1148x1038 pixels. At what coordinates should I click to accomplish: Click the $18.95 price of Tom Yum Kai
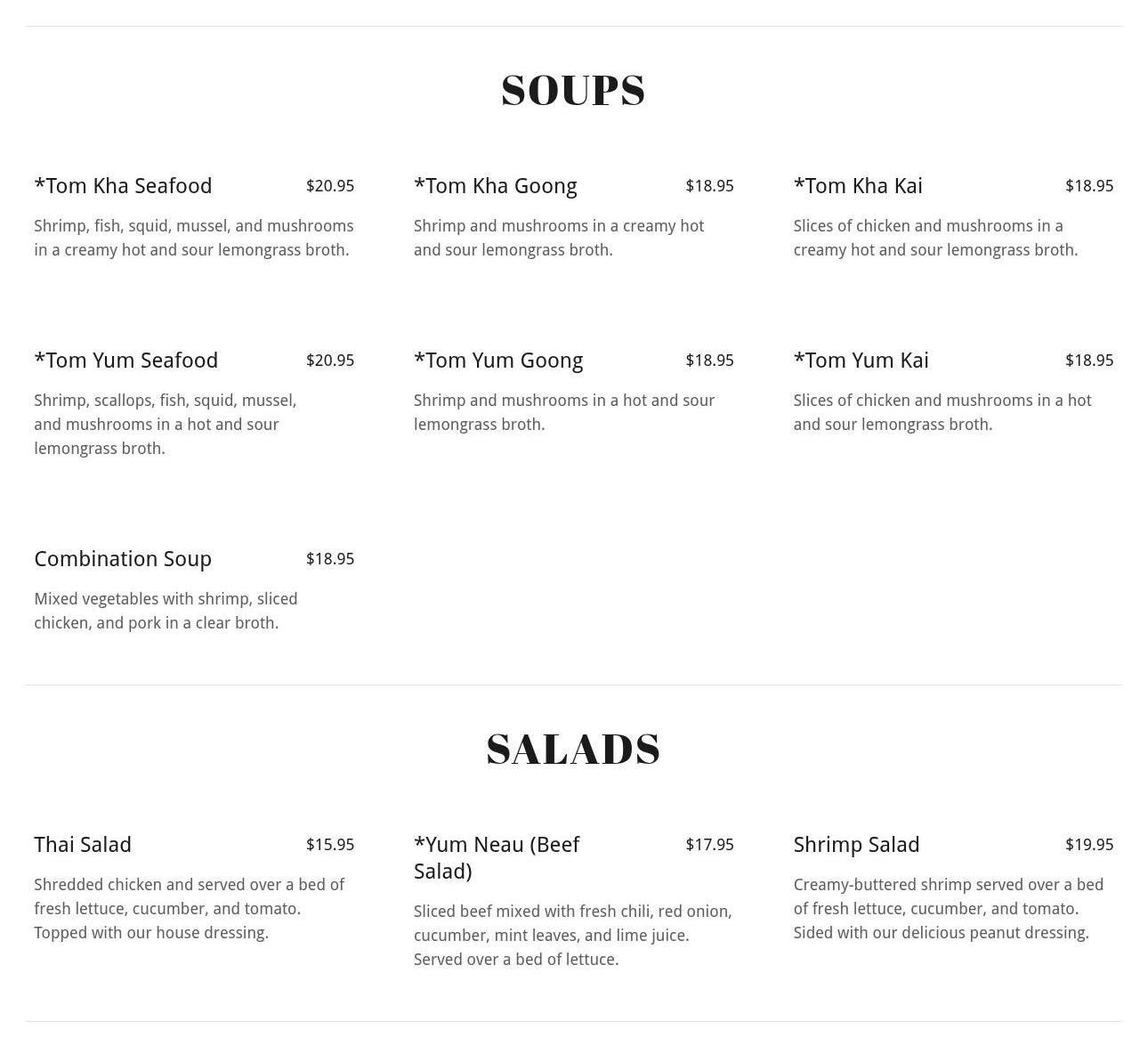pos(1089,361)
